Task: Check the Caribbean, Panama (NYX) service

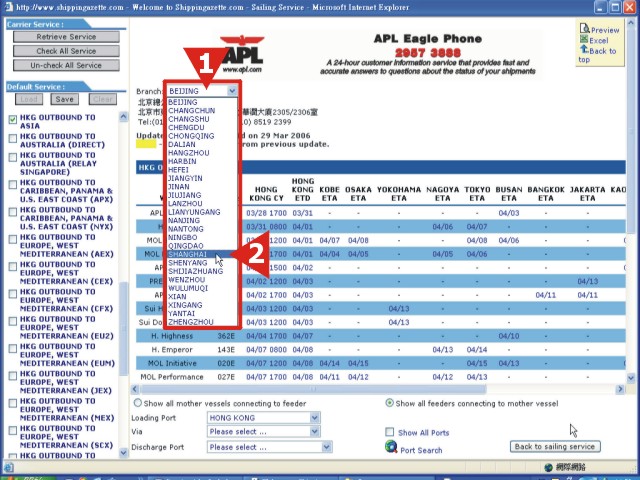Action: [x=13, y=212]
